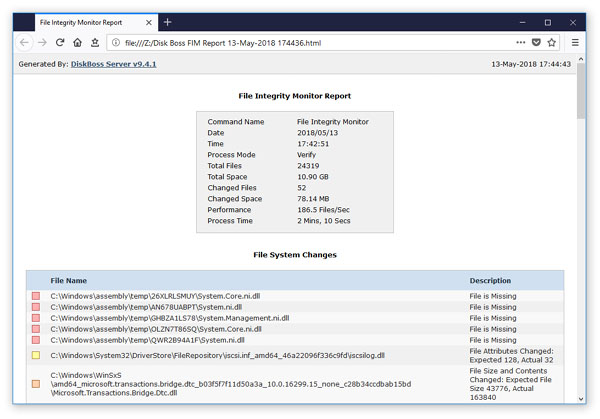600x419 pixels.
Task: Select path AN678UABPT\System.ni.dll
Action: click(146, 307)
